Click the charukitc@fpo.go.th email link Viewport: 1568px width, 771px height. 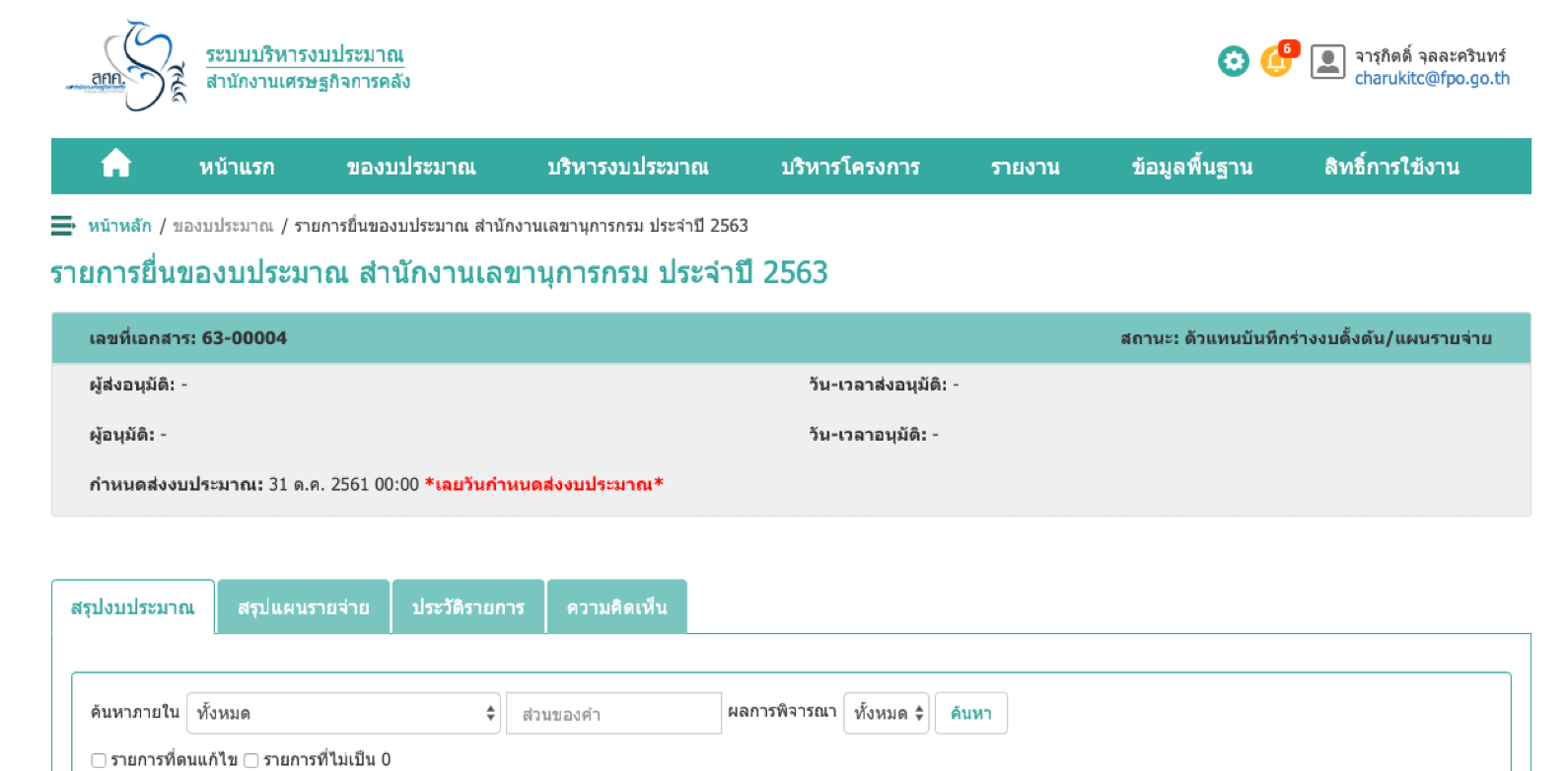tap(1432, 79)
